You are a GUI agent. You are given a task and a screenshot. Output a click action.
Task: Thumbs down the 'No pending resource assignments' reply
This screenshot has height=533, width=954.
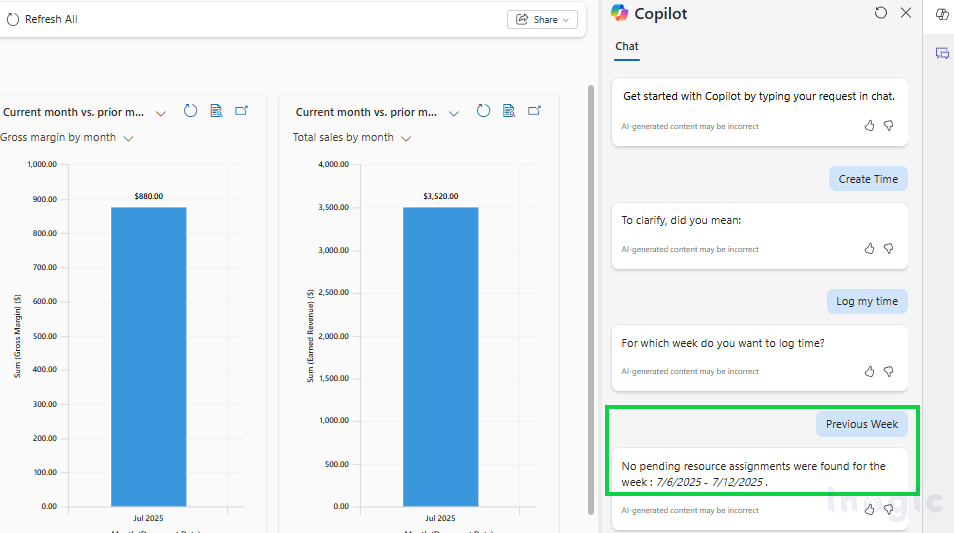[888, 510]
